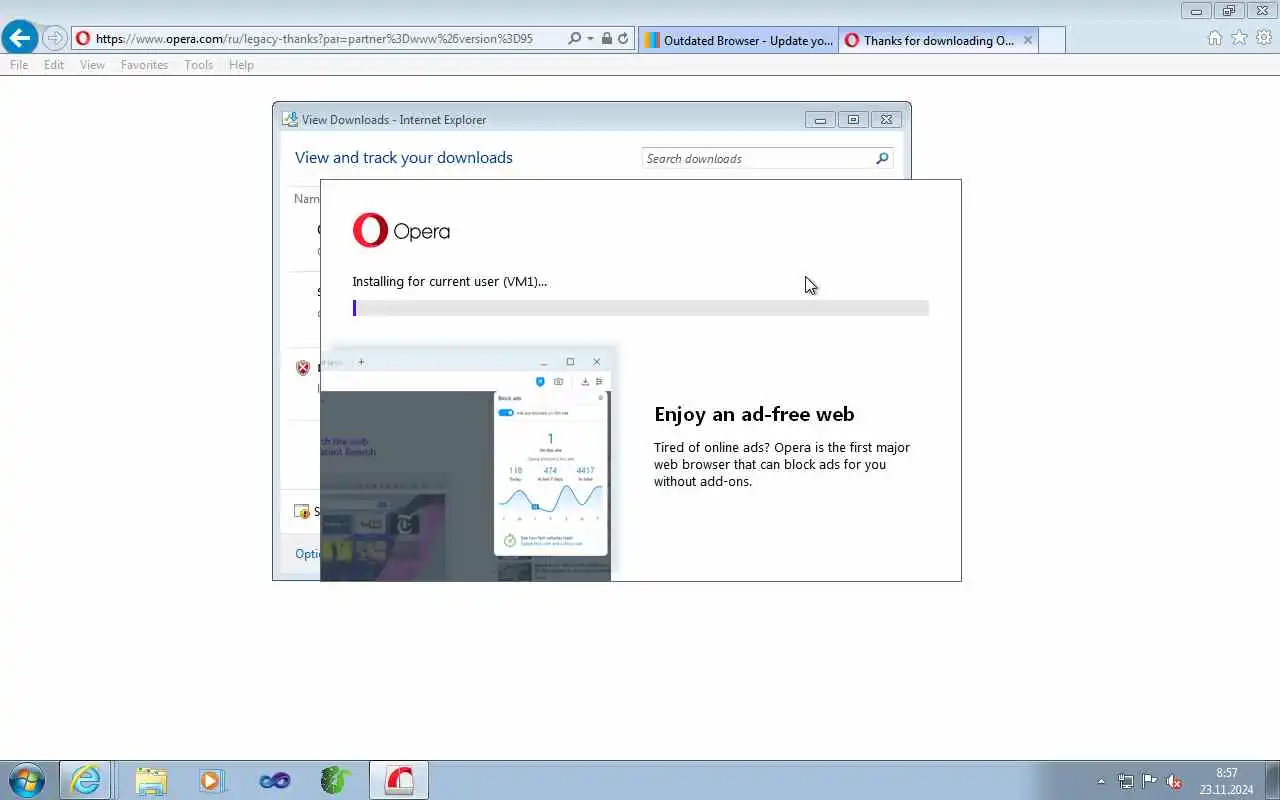The width and height of the screenshot is (1280, 800).
Task: Open the Tools gear icon
Action: click(1264, 38)
